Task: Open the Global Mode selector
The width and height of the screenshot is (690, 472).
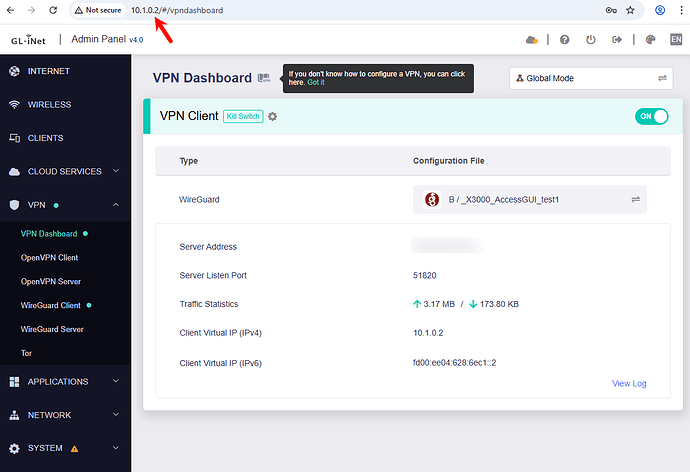Action: click(x=591, y=78)
